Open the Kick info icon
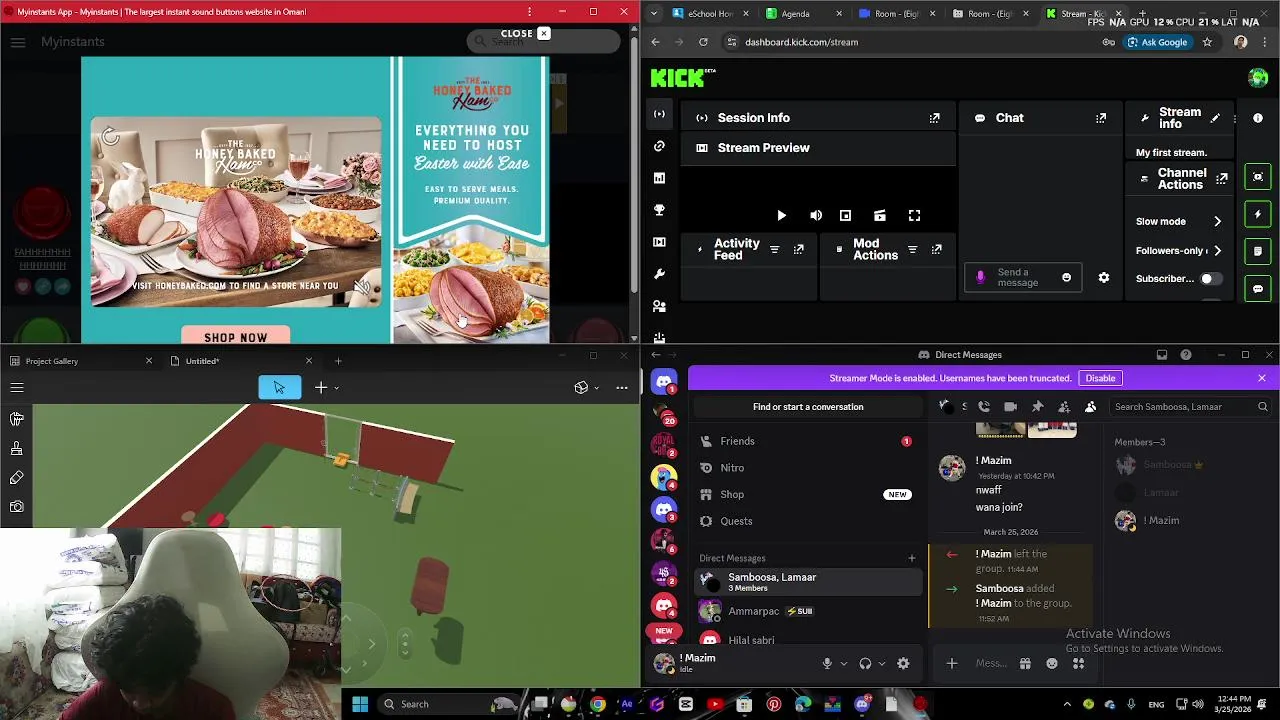Viewport: 1280px width, 720px height. coord(1258,118)
